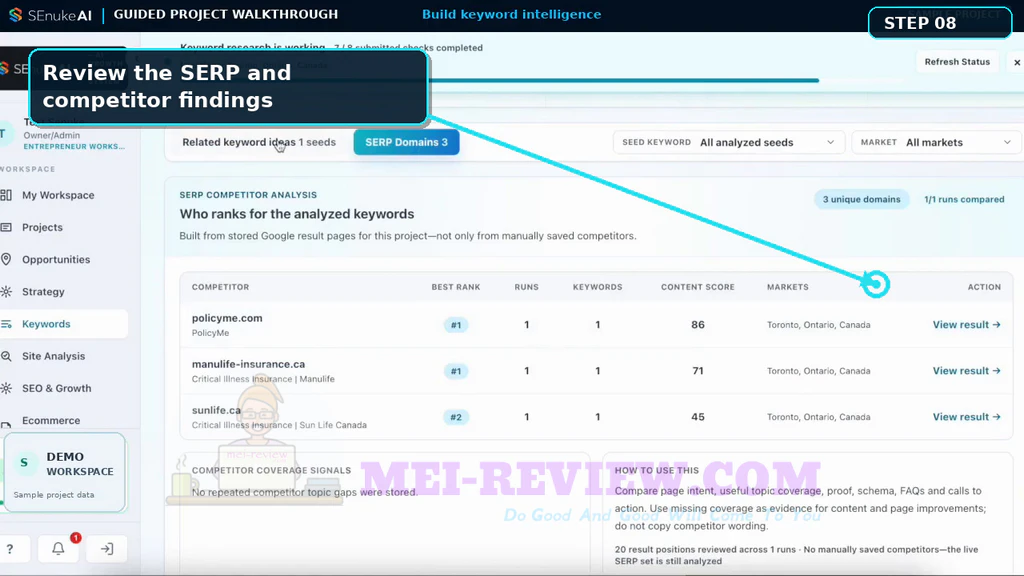This screenshot has height=576, width=1024.
Task: Click the Content Score column header
Action: pos(697,287)
